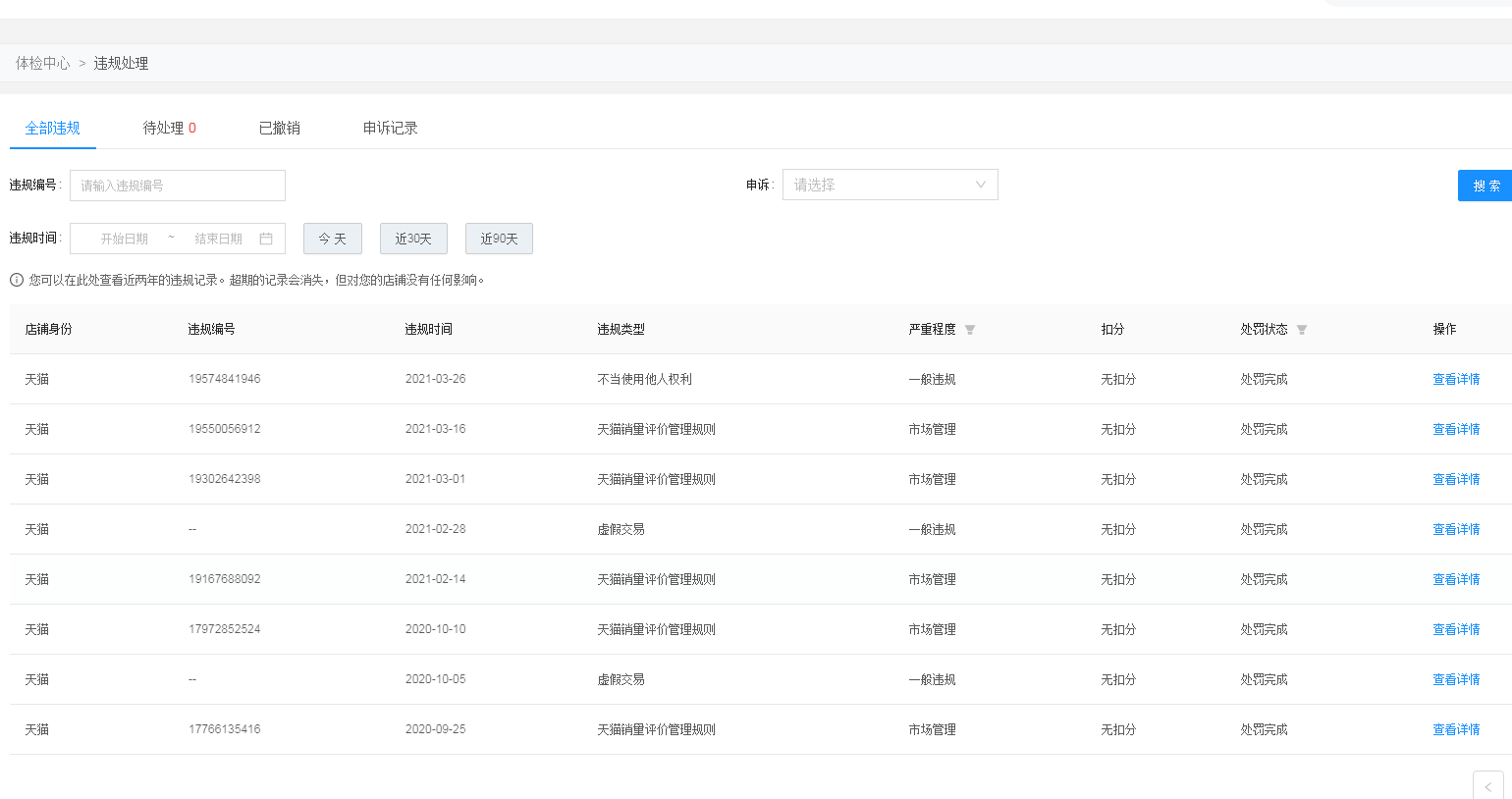
Task: Click 不当使用他人权利 violation type cell
Action: click(645, 379)
